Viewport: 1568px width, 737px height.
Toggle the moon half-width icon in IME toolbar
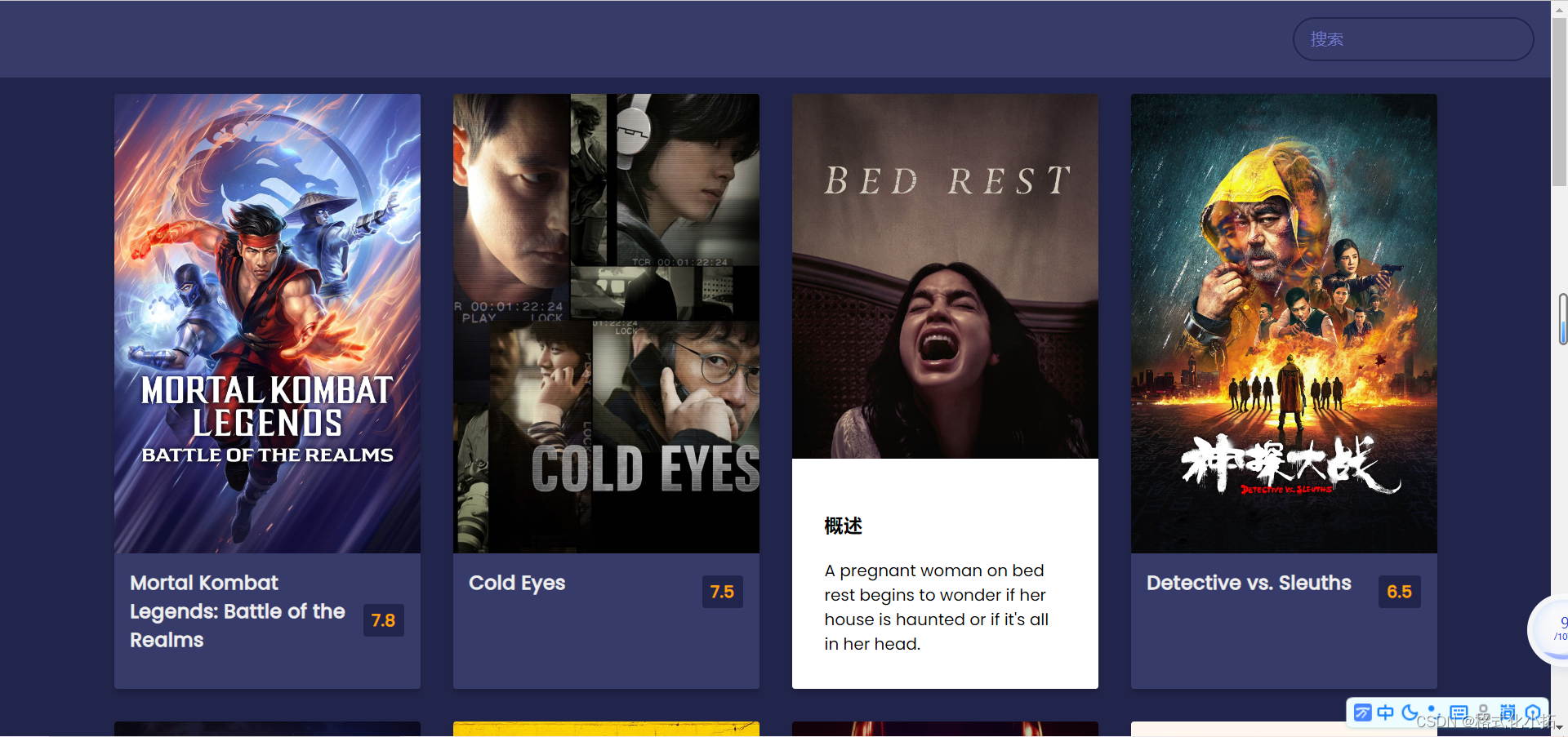[1410, 713]
